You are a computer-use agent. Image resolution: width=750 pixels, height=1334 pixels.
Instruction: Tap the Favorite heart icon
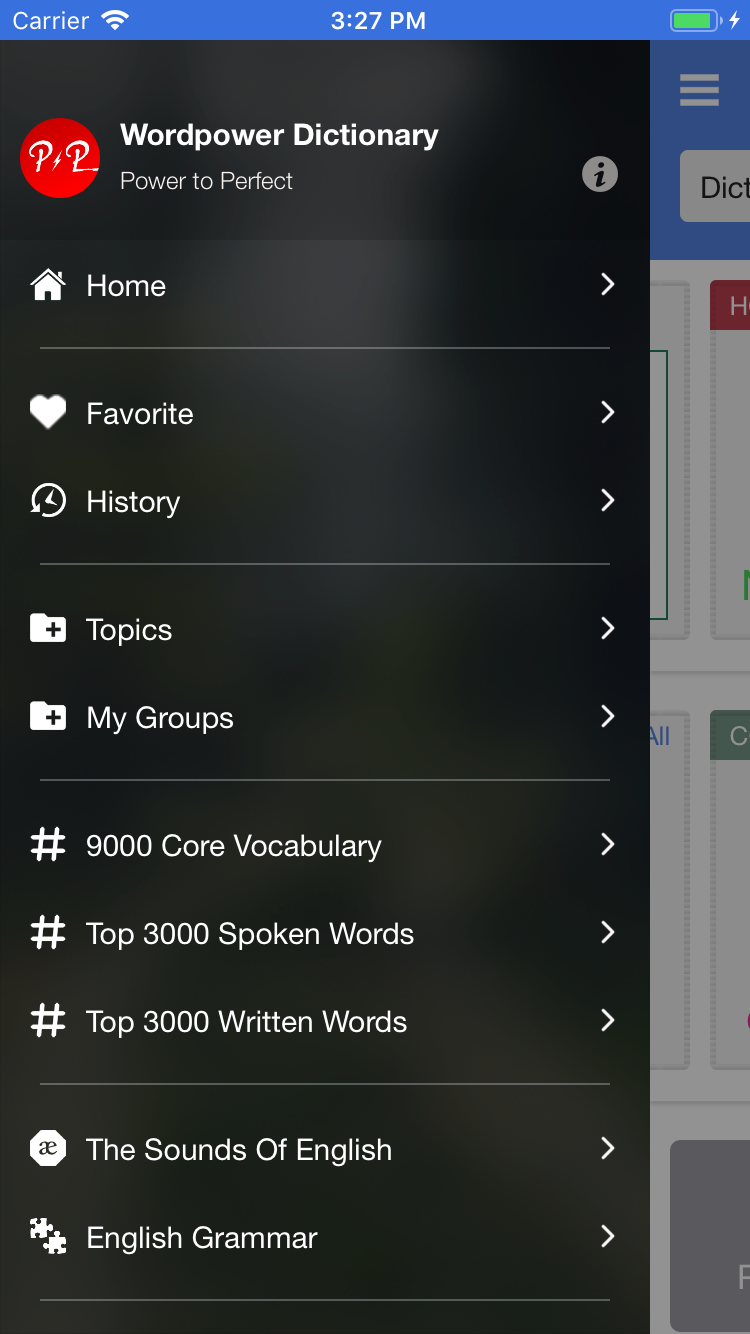click(48, 413)
